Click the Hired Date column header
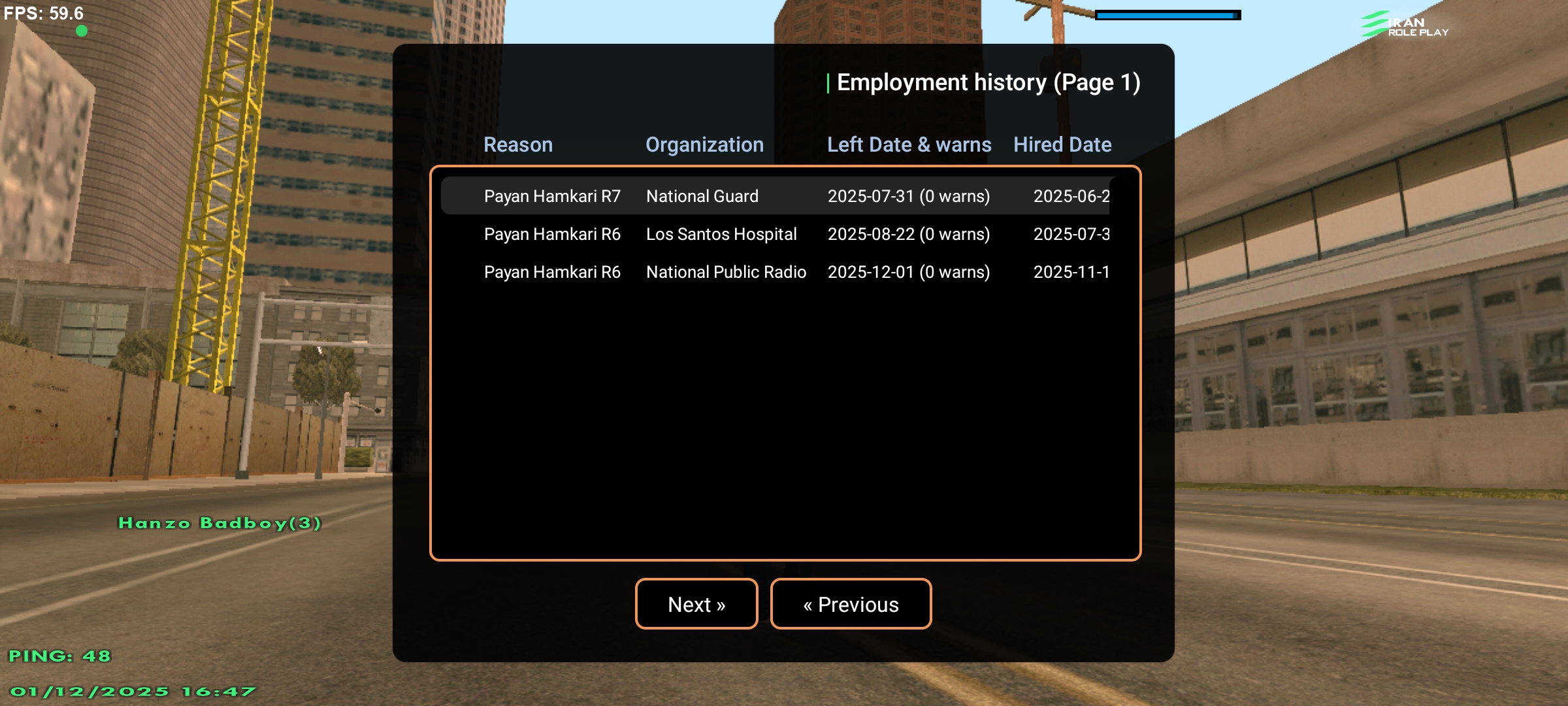Viewport: 1568px width, 706px height. (x=1062, y=144)
